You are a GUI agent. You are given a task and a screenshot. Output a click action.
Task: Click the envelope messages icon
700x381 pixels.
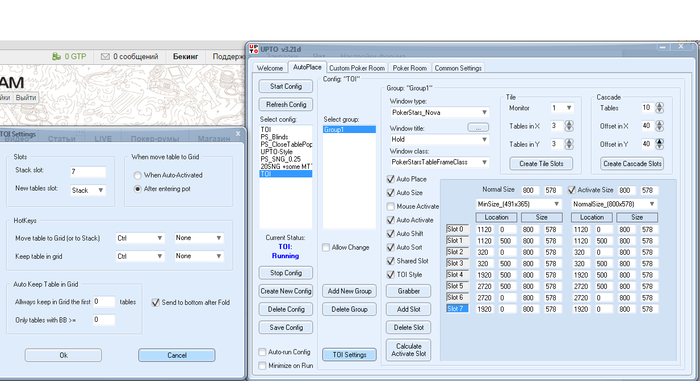click(105, 57)
